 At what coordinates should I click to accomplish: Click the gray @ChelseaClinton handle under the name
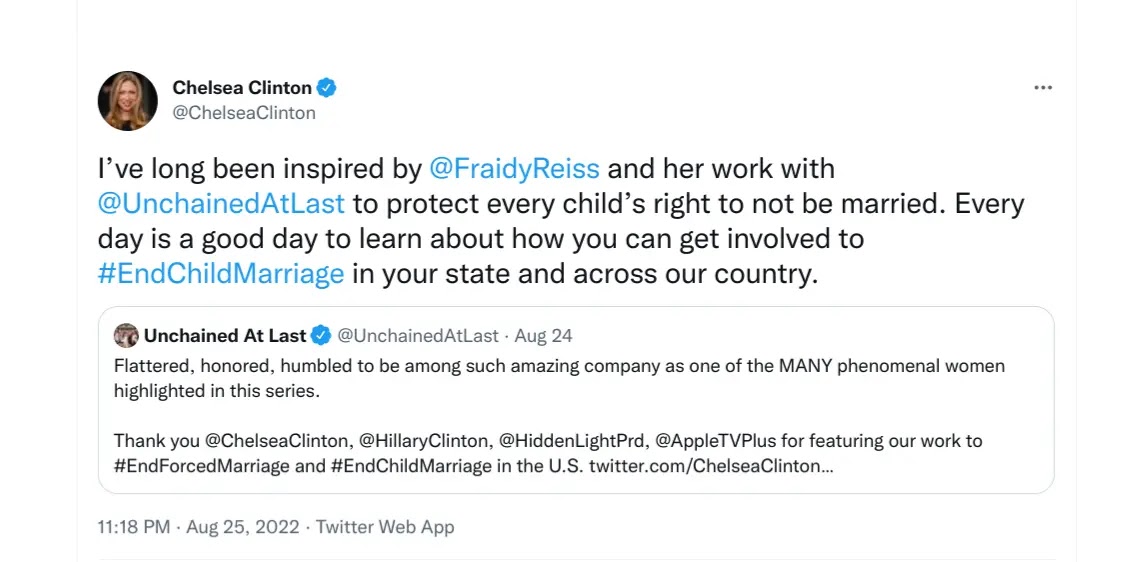point(244,113)
